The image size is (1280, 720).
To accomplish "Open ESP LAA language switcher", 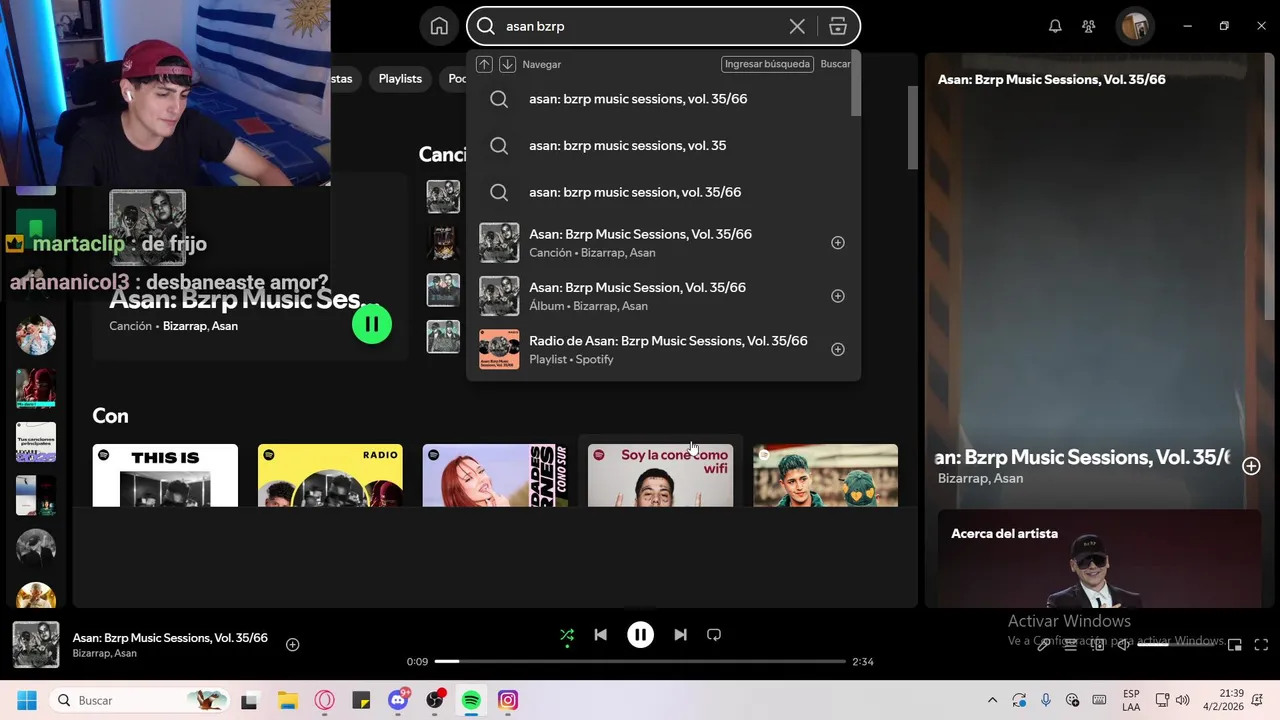I will tap(1131, 700).
